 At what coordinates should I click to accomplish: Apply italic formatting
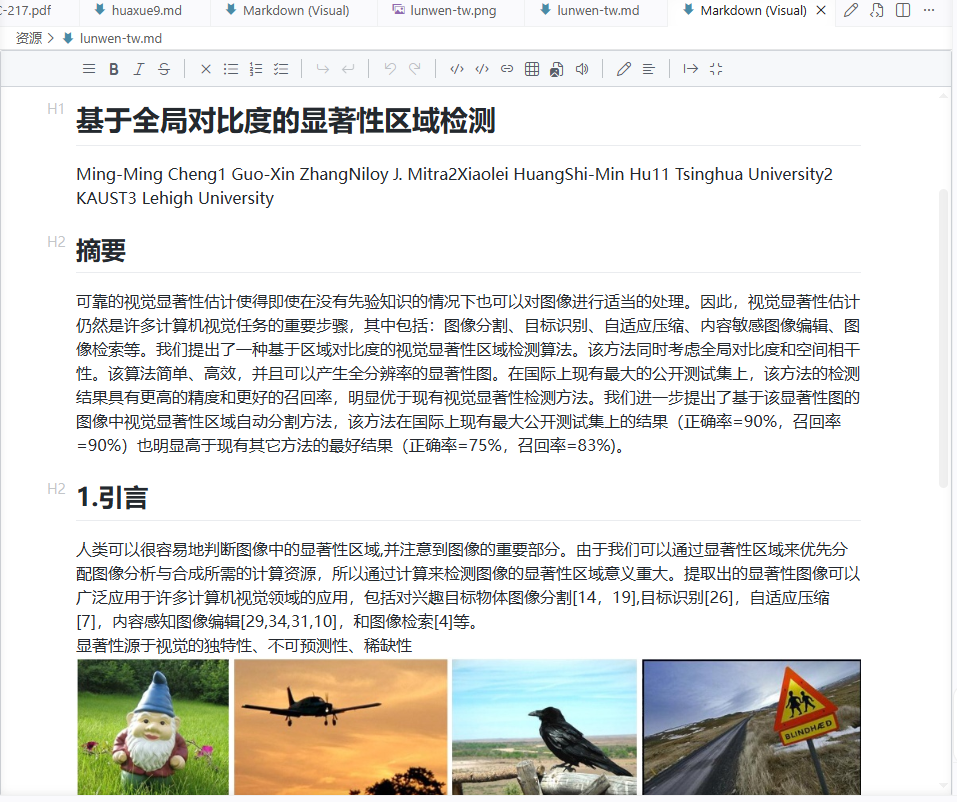(x=139, y=69)
